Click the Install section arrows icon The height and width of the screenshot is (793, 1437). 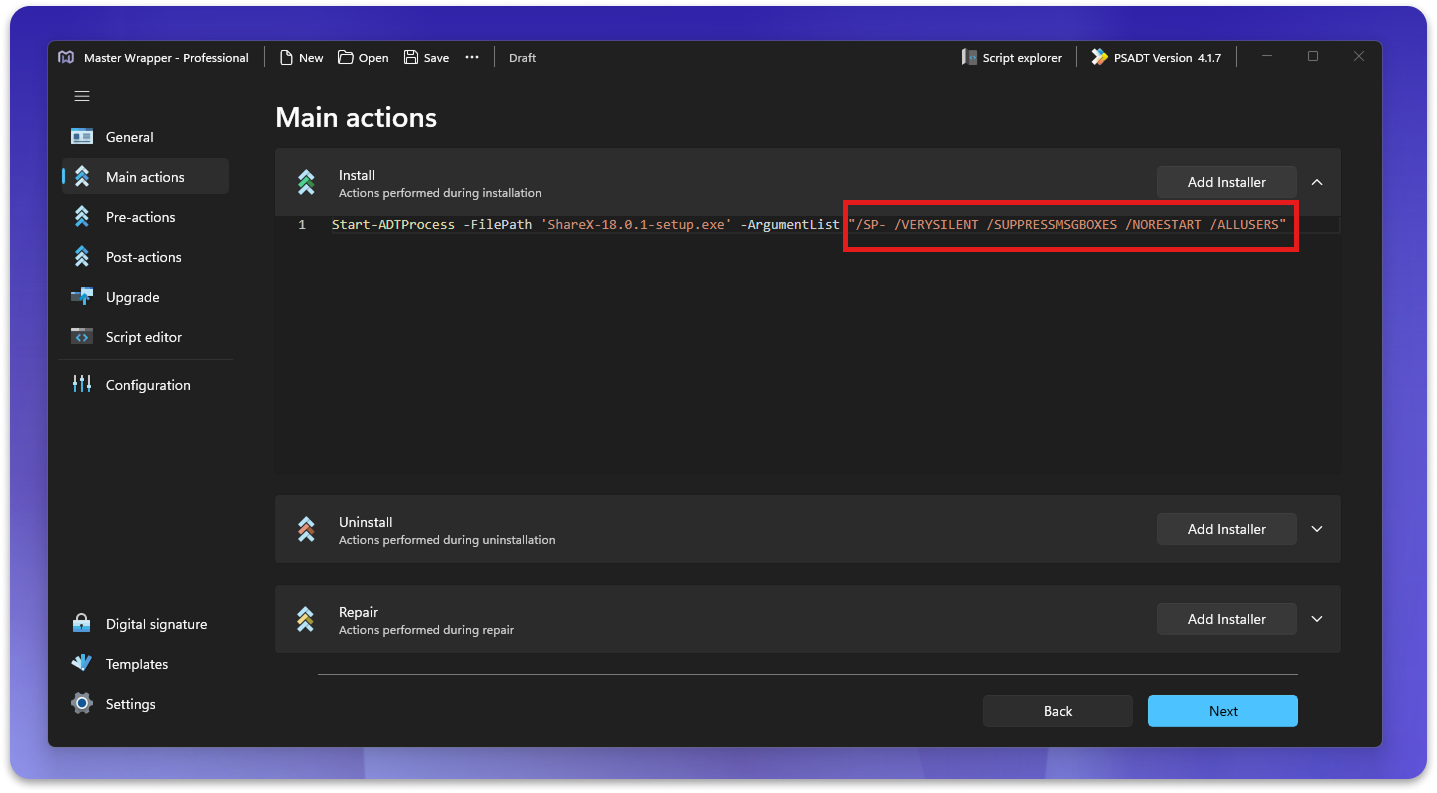click(x=306, y=182)
